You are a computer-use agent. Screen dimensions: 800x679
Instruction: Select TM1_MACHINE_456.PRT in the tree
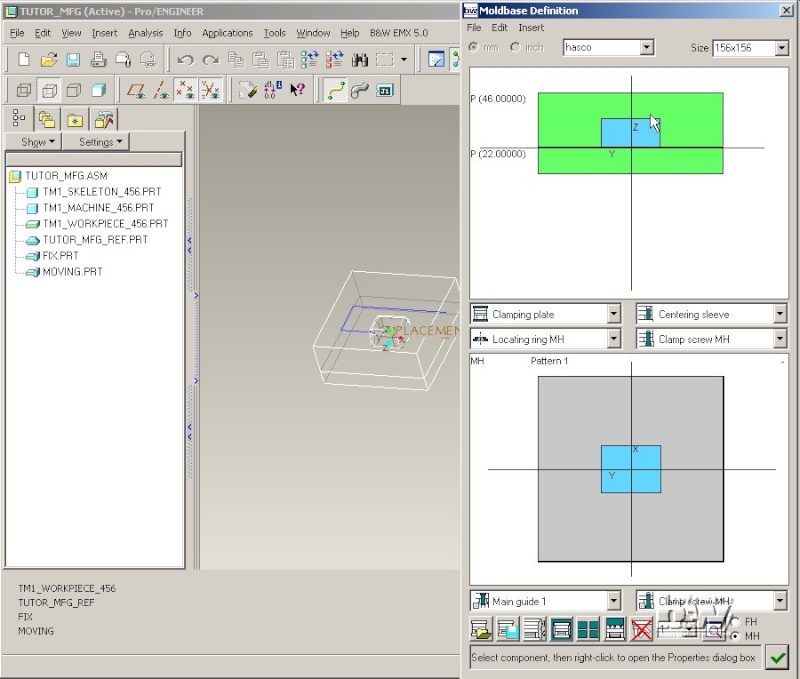pos(98,208)
